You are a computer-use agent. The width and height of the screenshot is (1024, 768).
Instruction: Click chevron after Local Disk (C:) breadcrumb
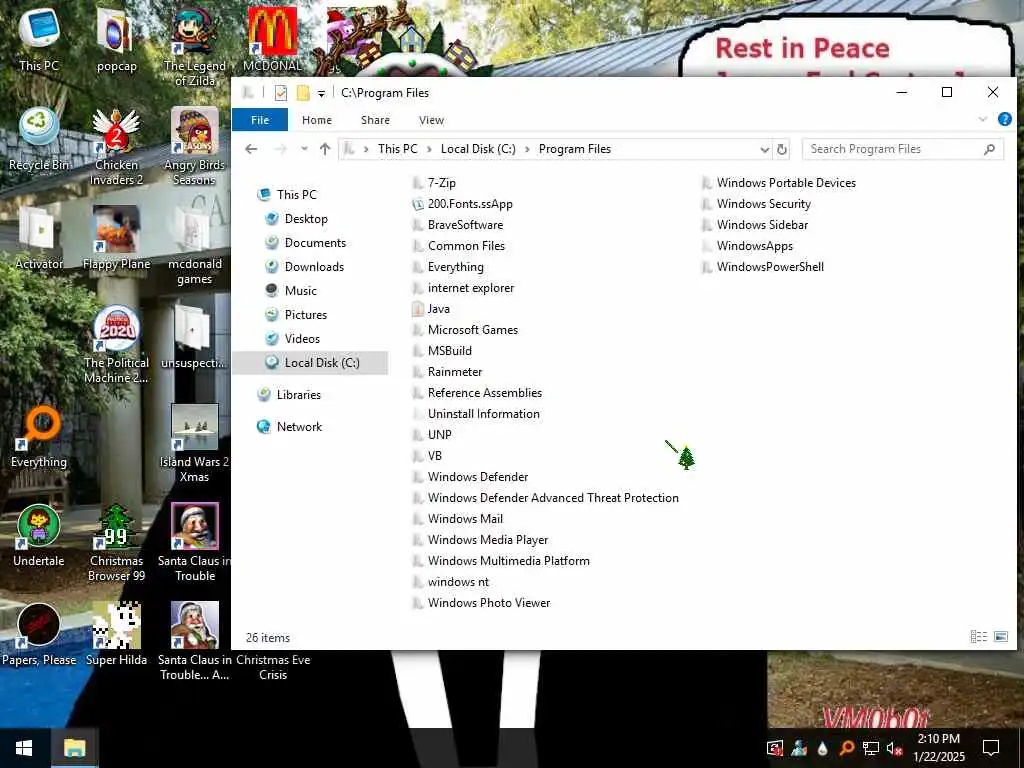pos(527,150)
